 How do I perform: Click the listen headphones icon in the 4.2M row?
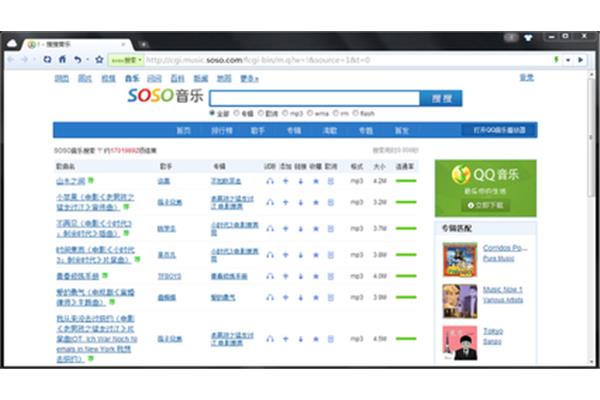point(270,181)
